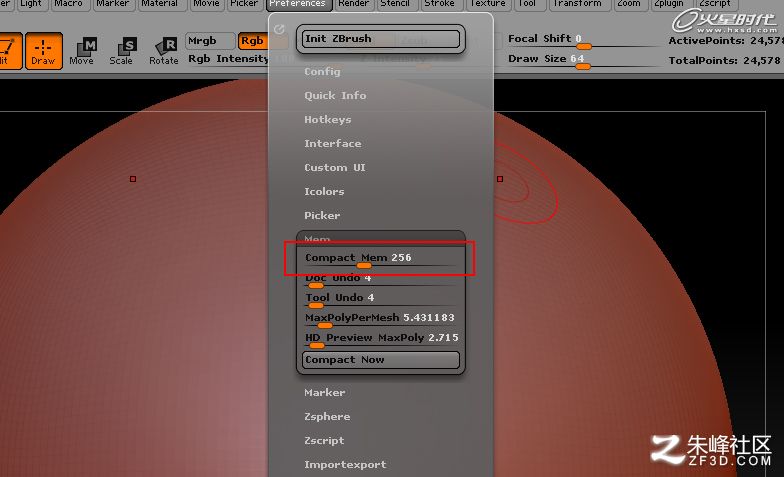Click the Rgb Intensity slider label
The width and height of the screenshot is (784, 477).
point(228,58)
